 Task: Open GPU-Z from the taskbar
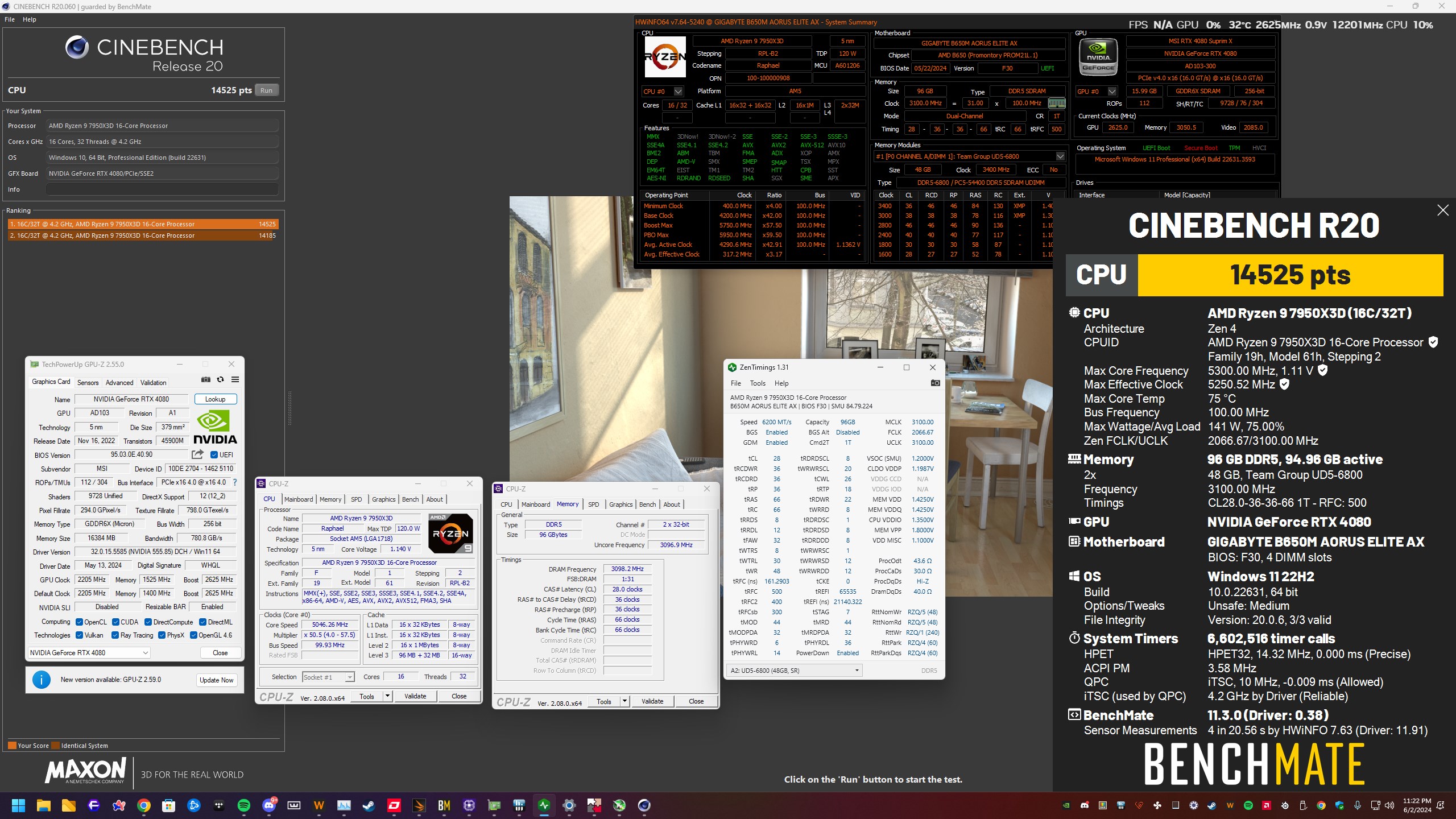pos(494,805)
